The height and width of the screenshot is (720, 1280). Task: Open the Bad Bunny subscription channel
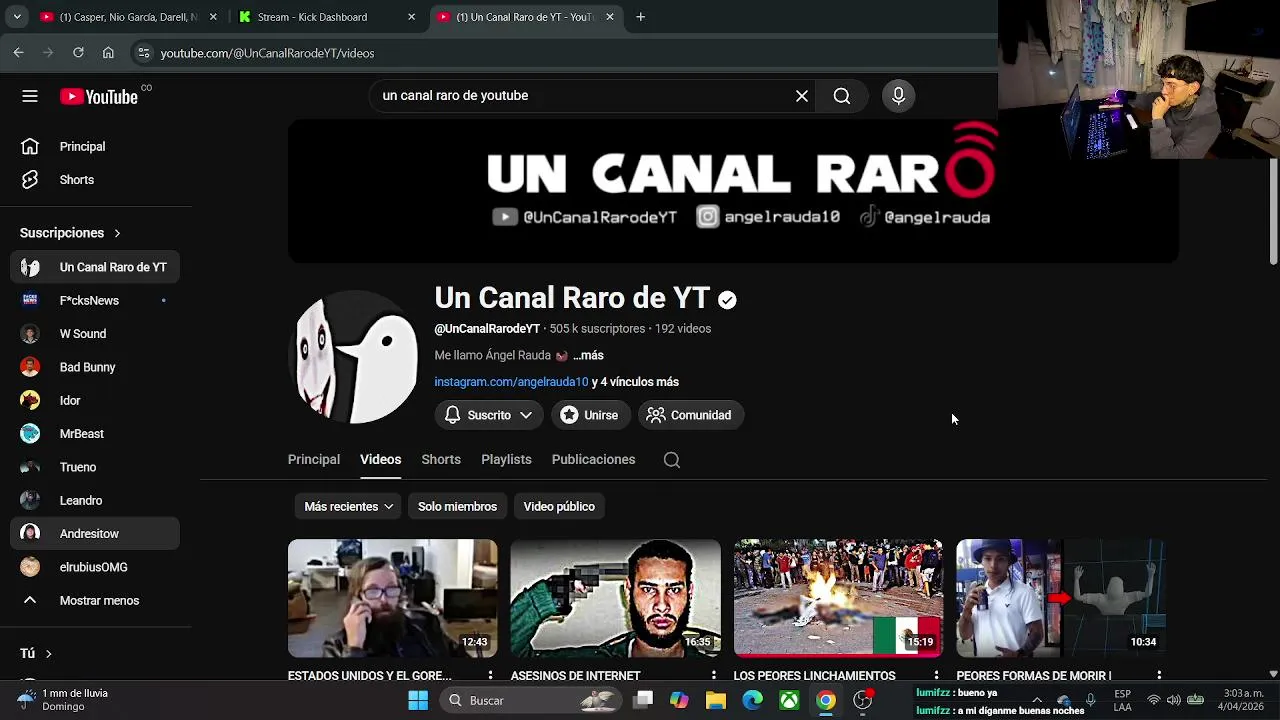(95, 368)
